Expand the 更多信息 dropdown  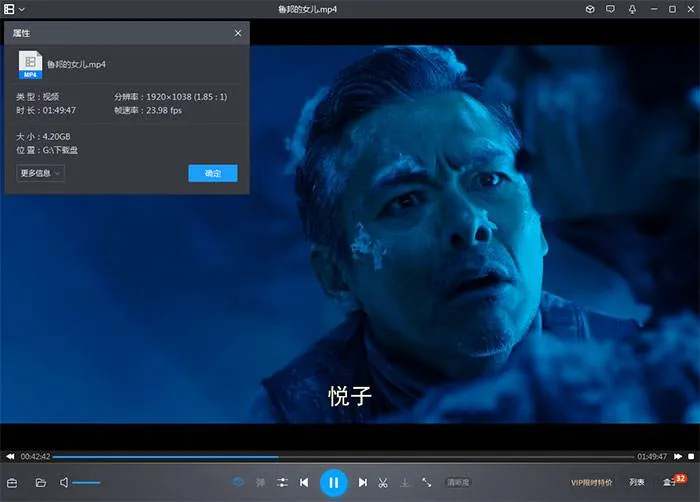(x=41, y=173)
